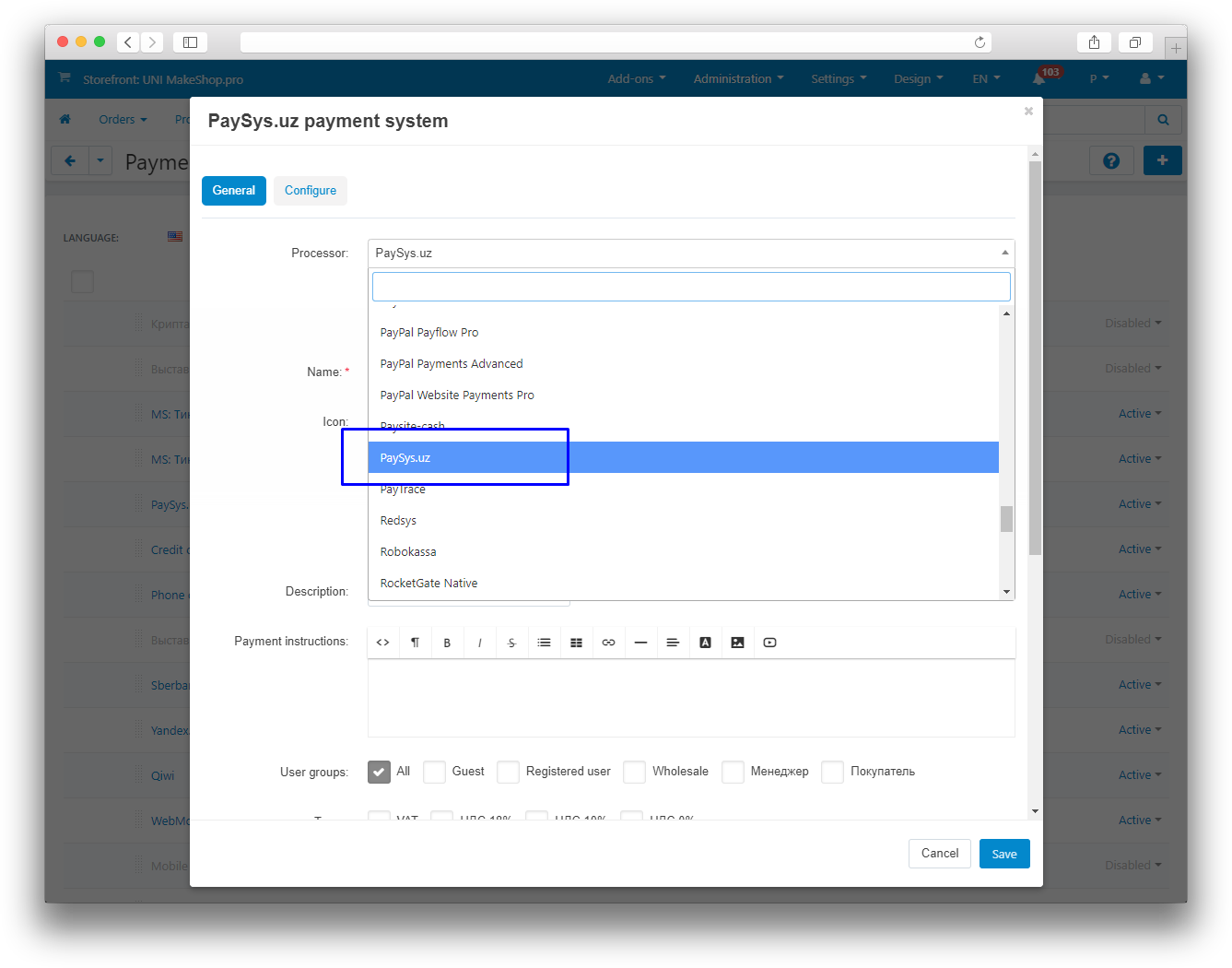
Task: Click the insert video icon
Action: [769, 643]
